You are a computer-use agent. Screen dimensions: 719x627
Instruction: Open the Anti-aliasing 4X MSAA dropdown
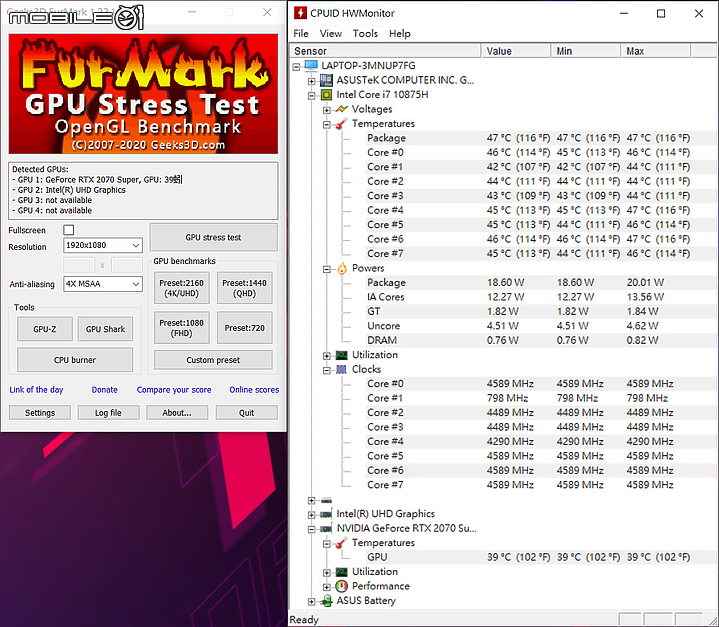103,284
